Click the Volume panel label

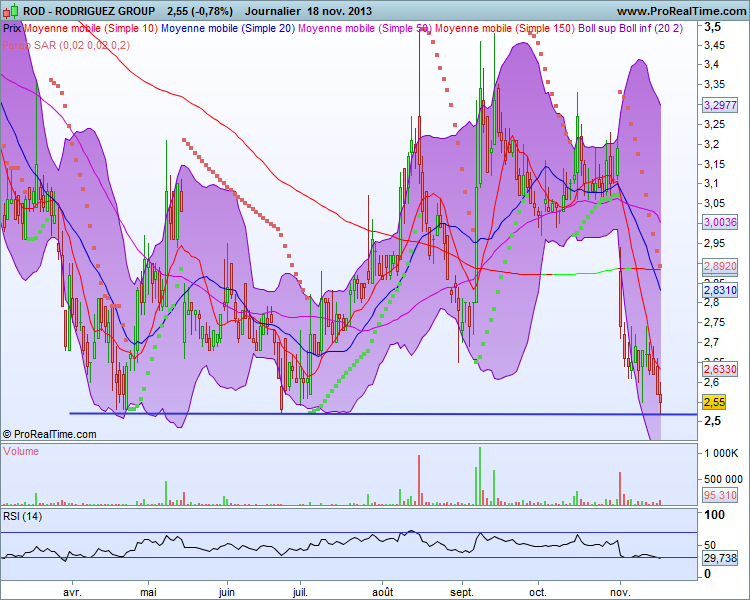(21, 451)
